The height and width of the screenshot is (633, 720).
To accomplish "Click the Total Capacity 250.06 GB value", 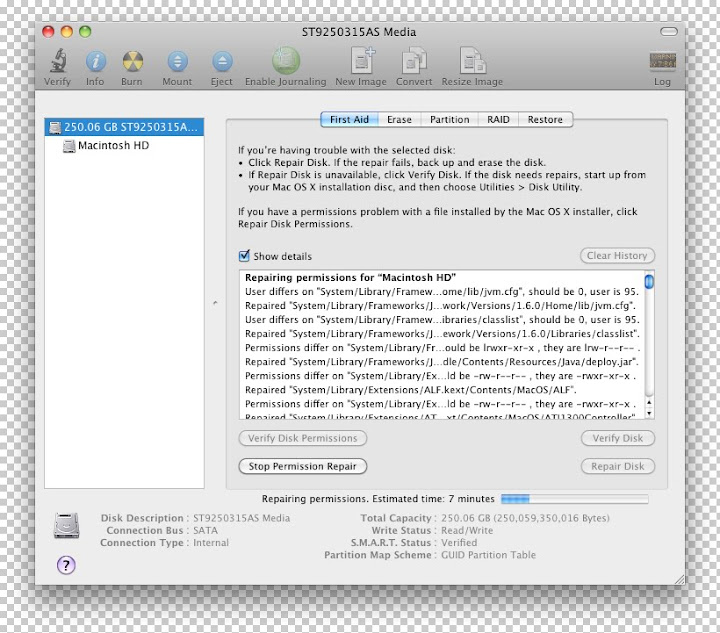I will coord(525,518).
